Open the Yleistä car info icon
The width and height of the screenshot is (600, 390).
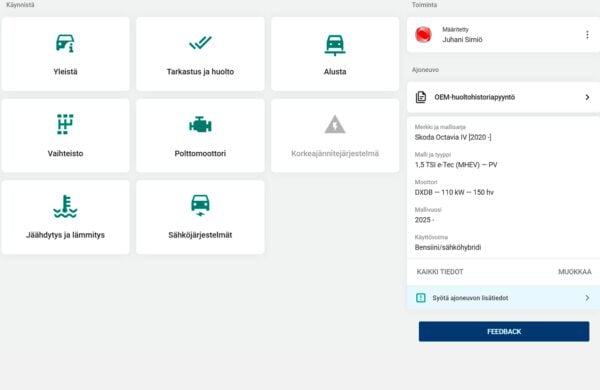65,43
